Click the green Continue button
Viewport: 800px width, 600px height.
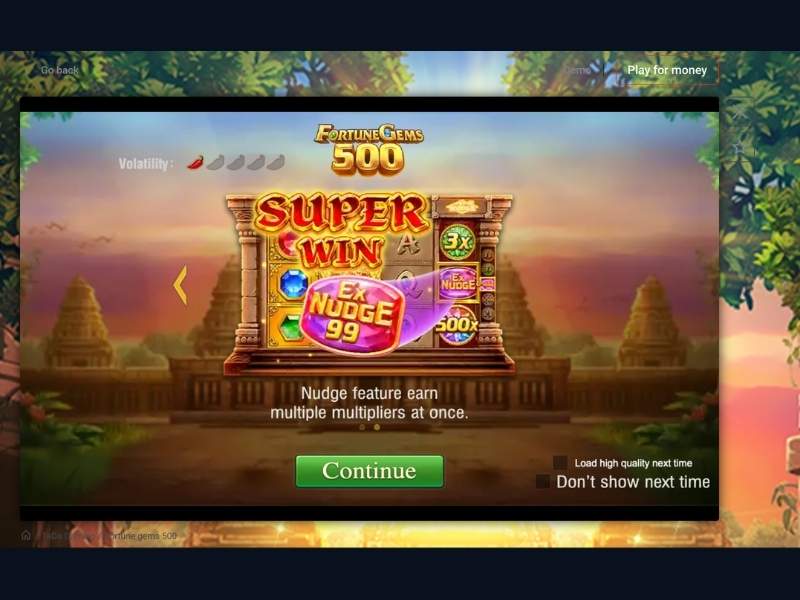click(x=369, y=471)
